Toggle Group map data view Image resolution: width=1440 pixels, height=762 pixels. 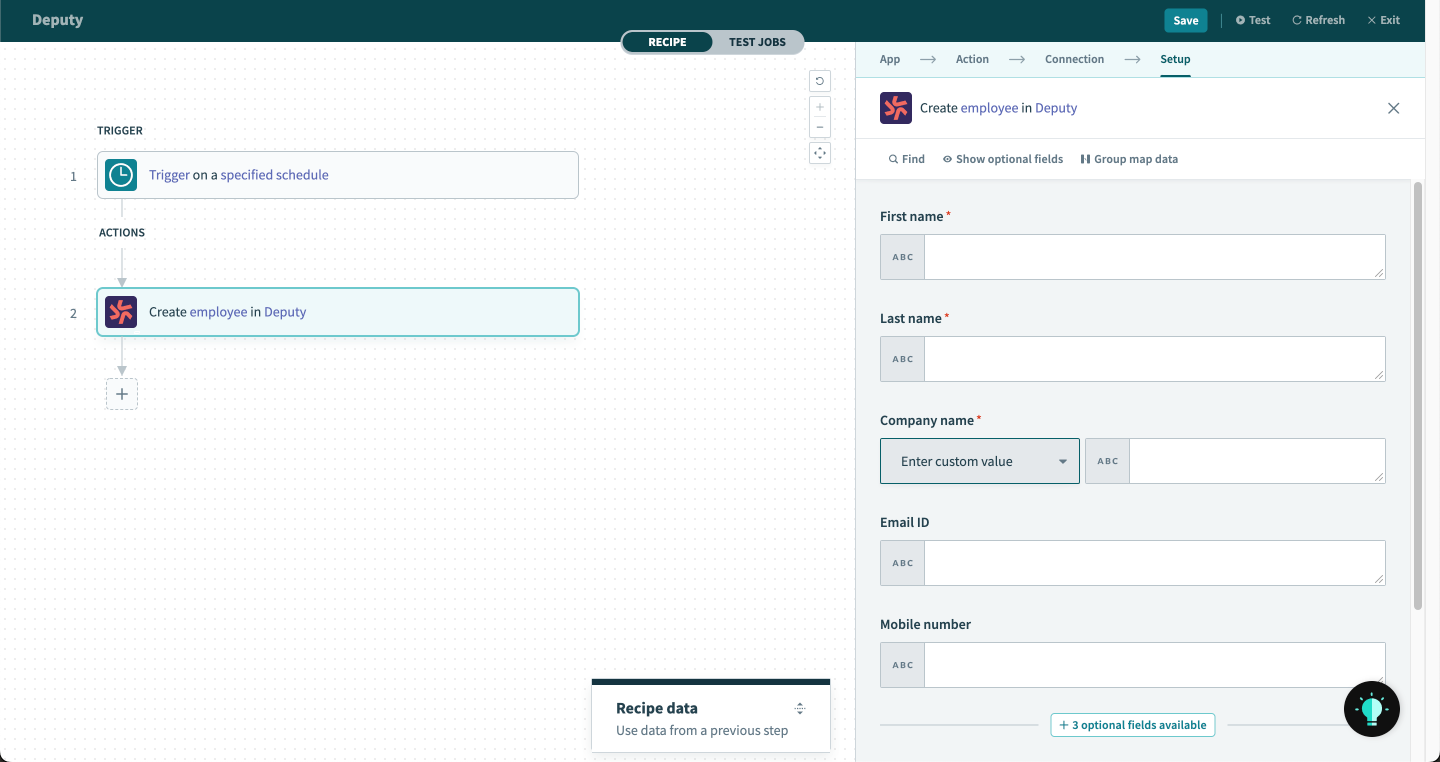click(1129, 159)
